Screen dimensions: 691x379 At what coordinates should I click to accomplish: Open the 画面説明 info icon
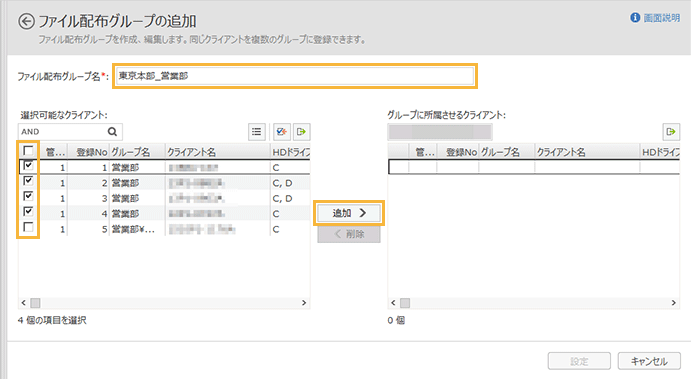[635, 18]
